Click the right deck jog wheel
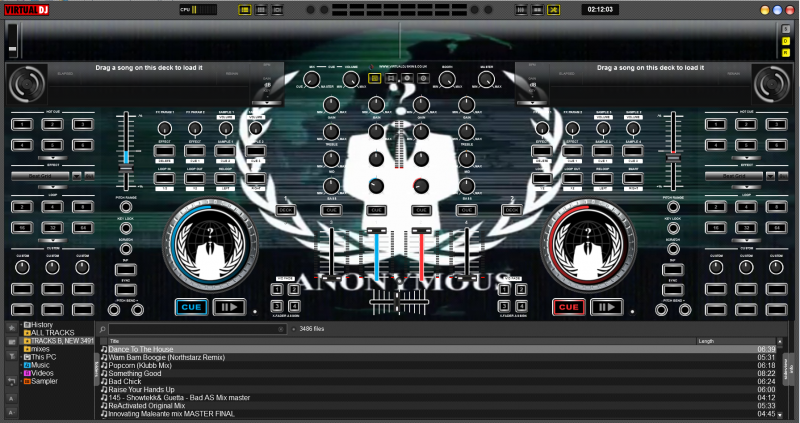Image resolution: width=800 pixels, height=423 pixels. (588, 245)
